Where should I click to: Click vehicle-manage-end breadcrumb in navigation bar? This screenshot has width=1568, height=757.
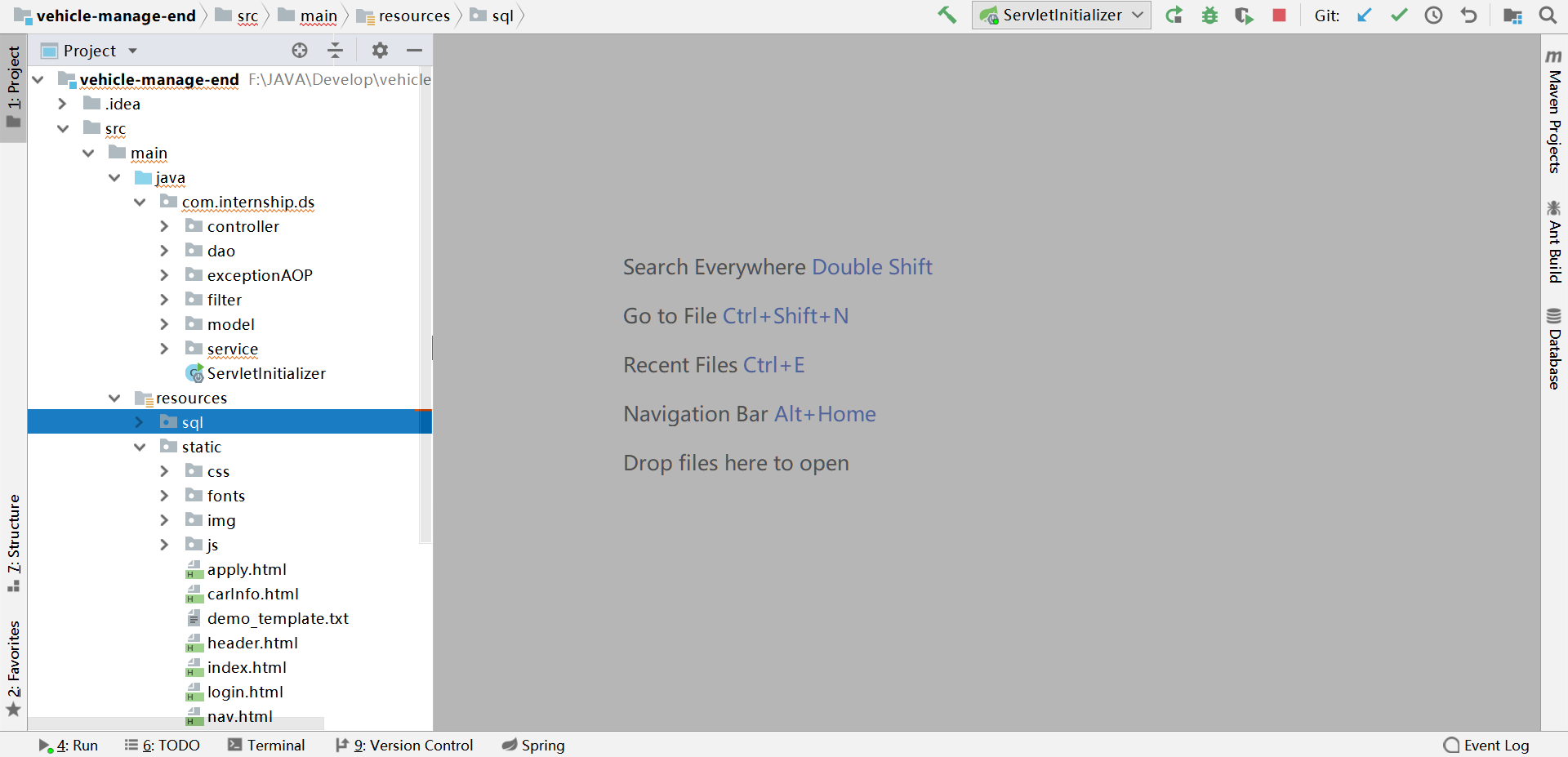click(x=105, y=16)
